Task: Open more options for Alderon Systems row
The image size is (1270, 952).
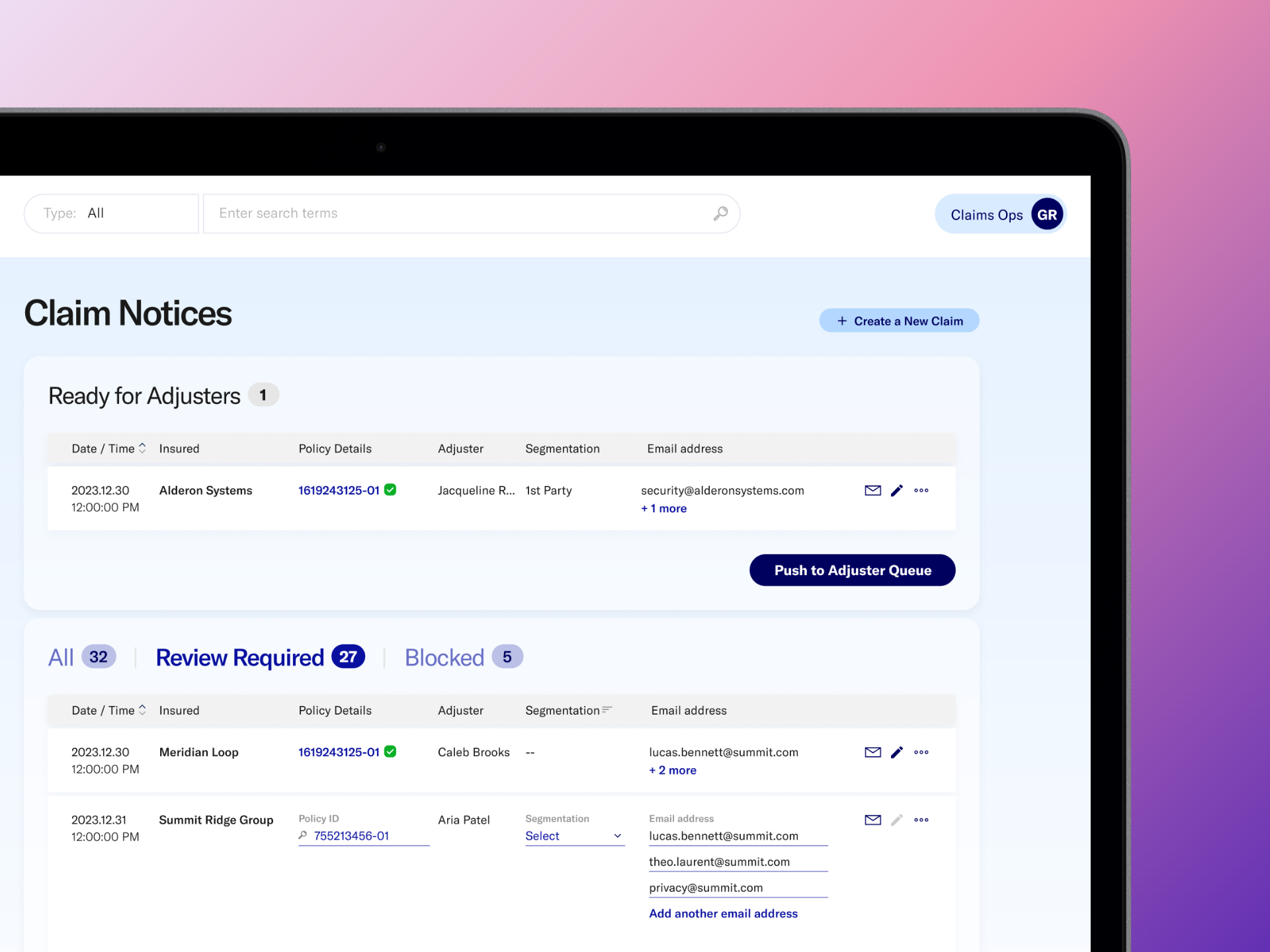Action: click(x=921, y=491)
